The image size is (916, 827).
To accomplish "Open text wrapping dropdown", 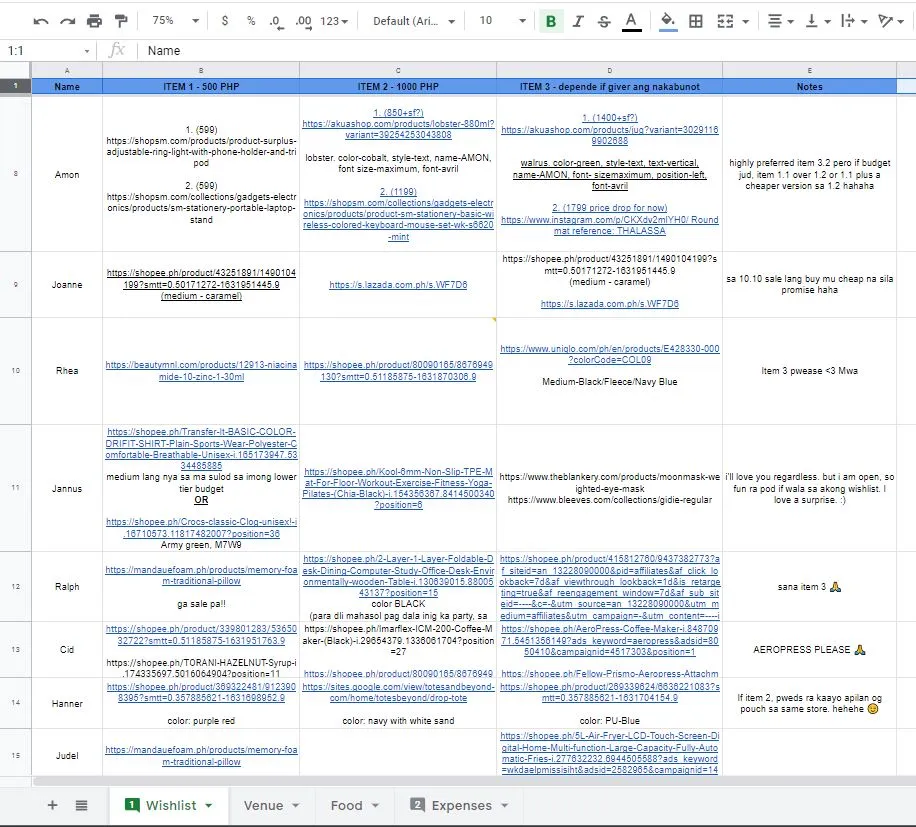I will (x=853, y=22).
